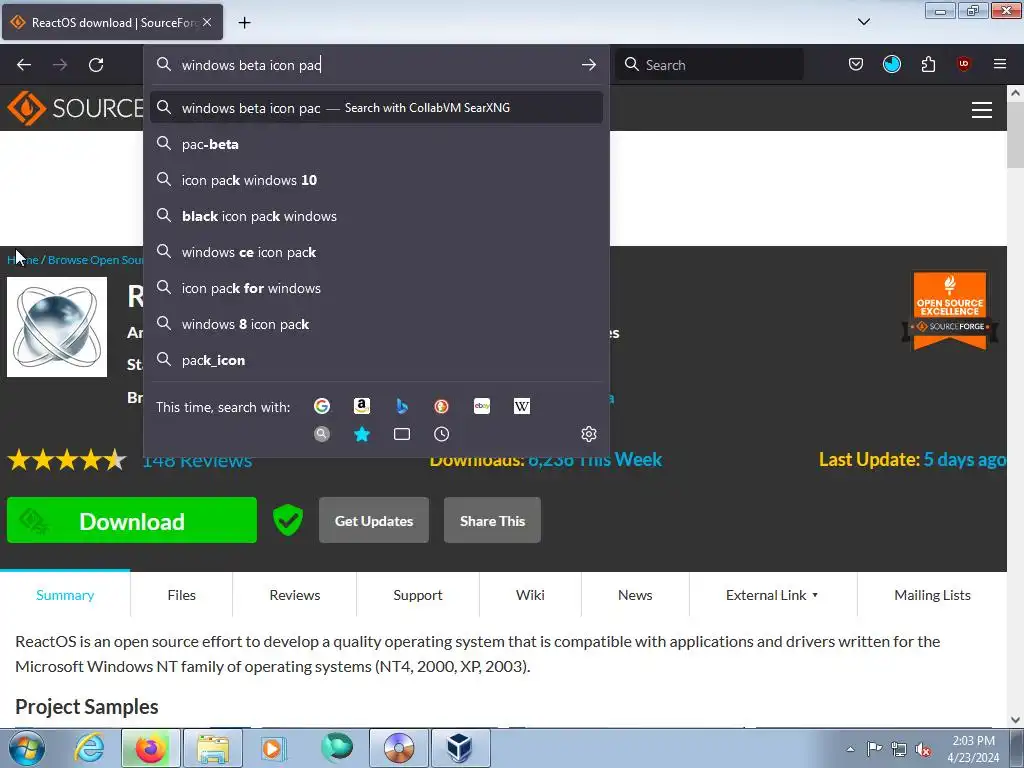Select suggestion 'icon pack windows 10'
The width and height of the screenshot is (1024, 768).
pyautogui.click(x=376, y=180)
